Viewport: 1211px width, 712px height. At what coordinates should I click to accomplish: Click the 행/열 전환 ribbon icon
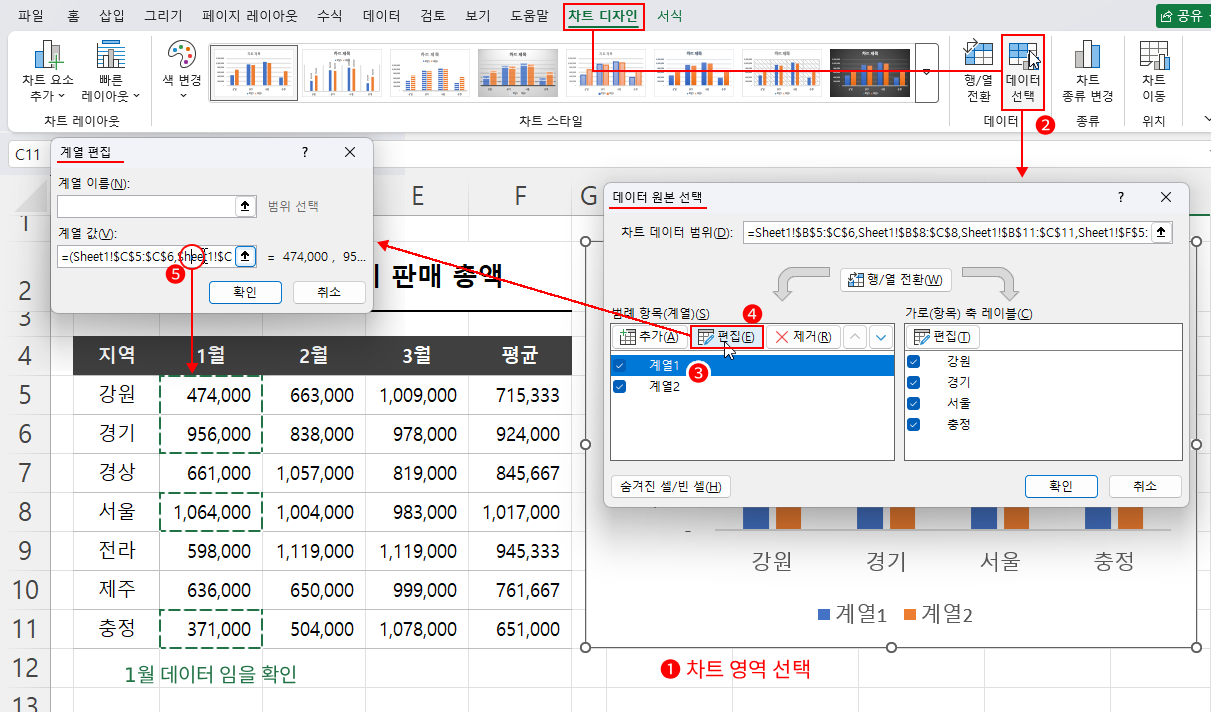pyautogui.click(x=978, y=72)
